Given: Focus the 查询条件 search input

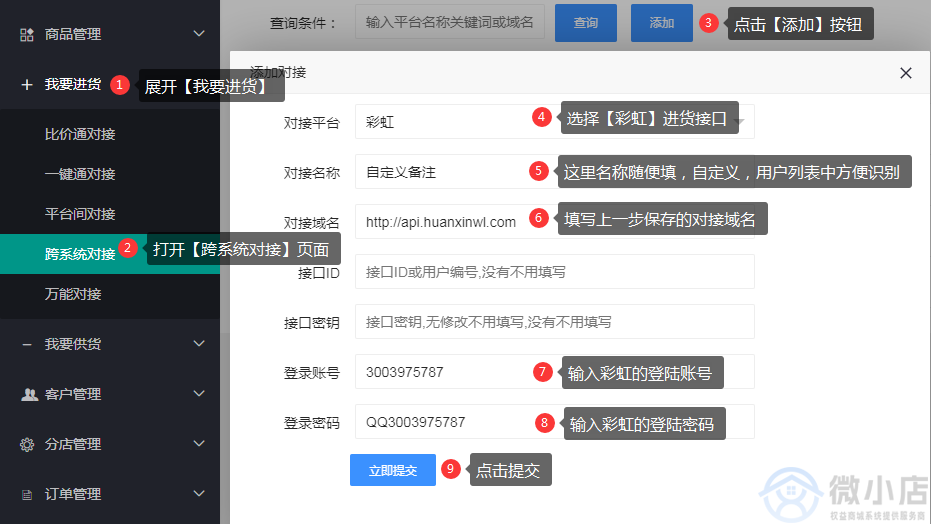Looking at the screenshot, I should point(449,22).
